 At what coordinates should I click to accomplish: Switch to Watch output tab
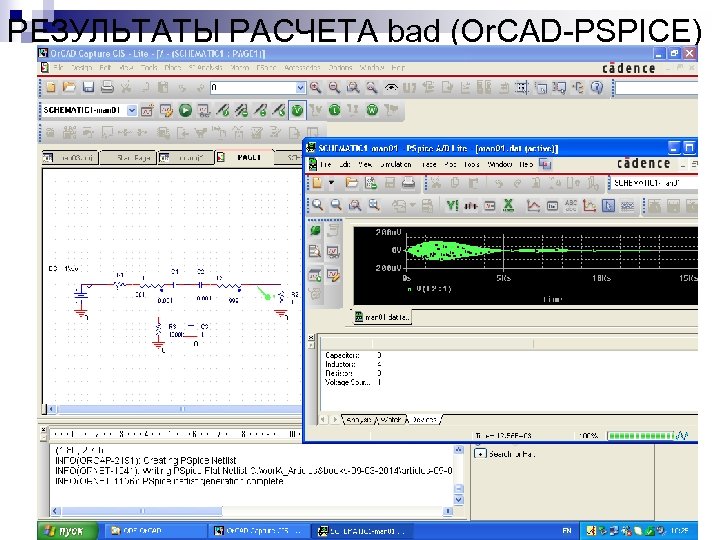[x=390, y=420]
